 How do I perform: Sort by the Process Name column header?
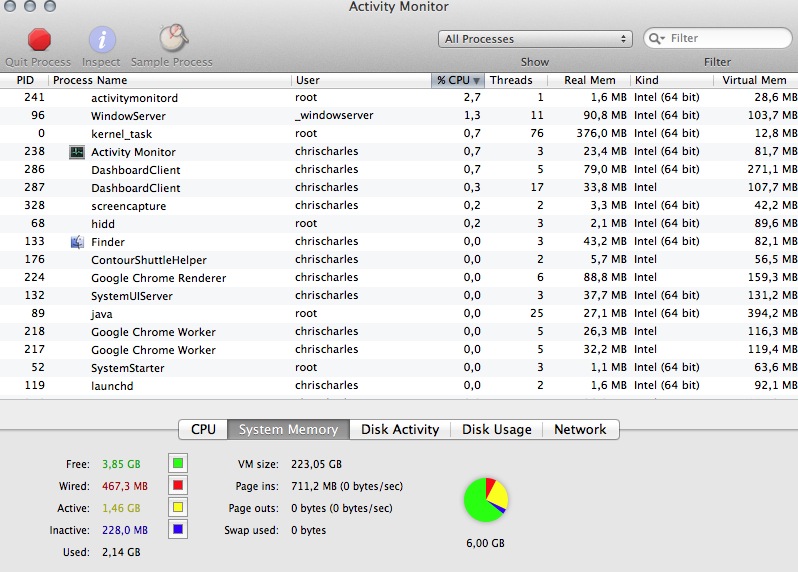point(170,80)
